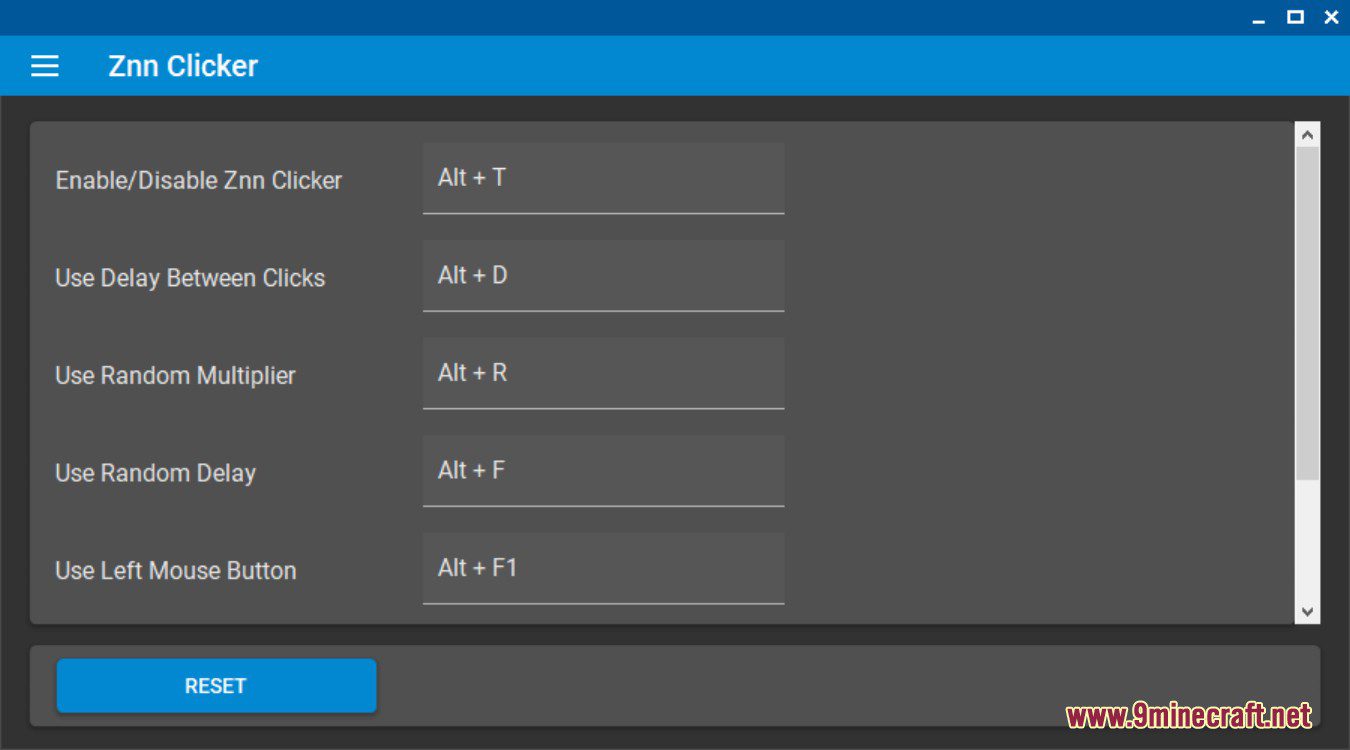Open the hamburger navigation menu
Image resolution: width=1350 pixels, height=750 pixels.
tap(45, 66)
